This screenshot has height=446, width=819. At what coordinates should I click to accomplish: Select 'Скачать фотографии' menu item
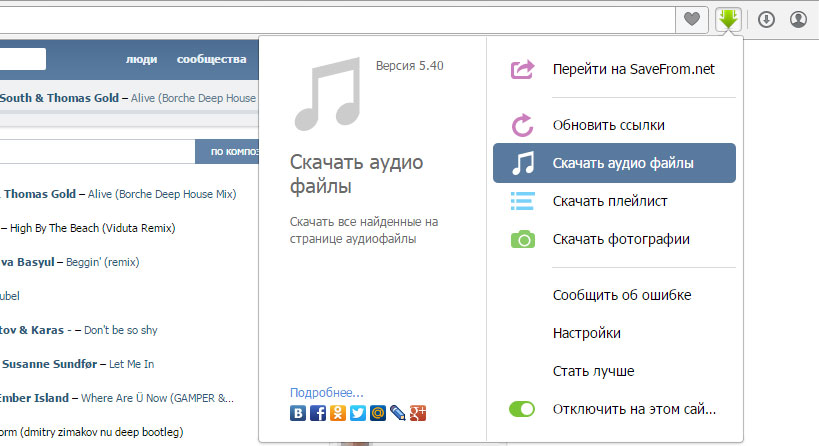620,239
